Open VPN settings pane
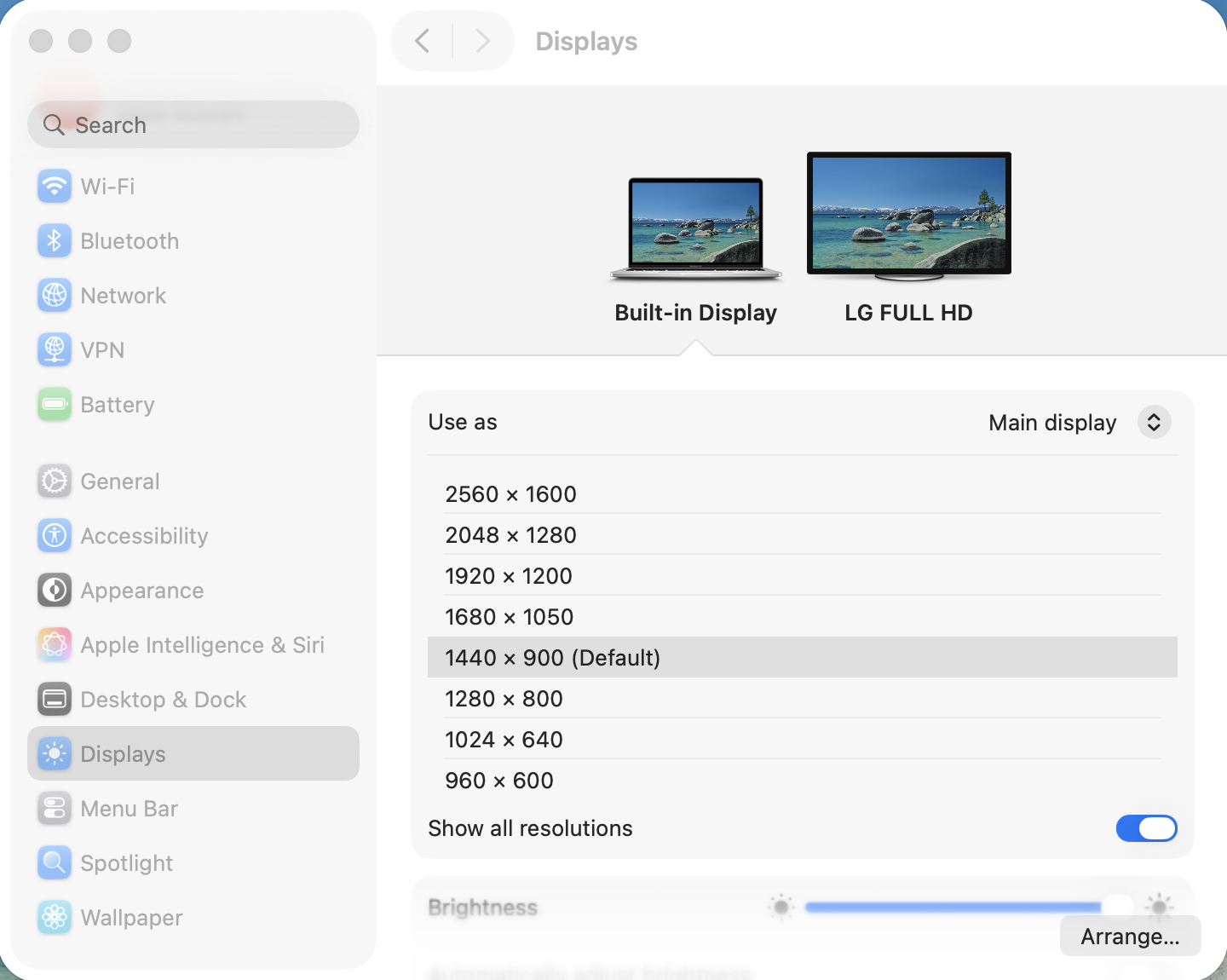 pos(193,350)
